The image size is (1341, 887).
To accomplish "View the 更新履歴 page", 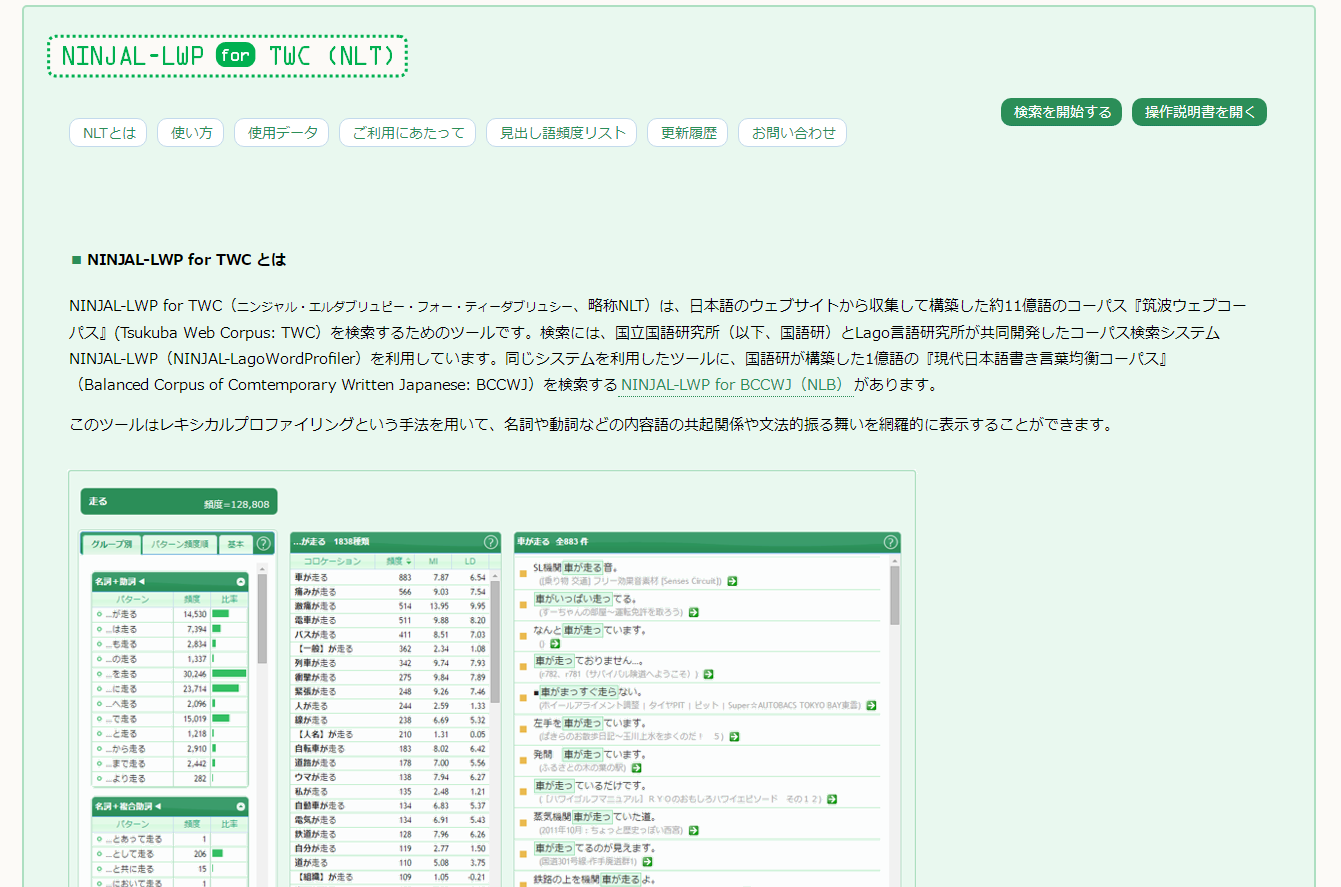I will point(689,133).
